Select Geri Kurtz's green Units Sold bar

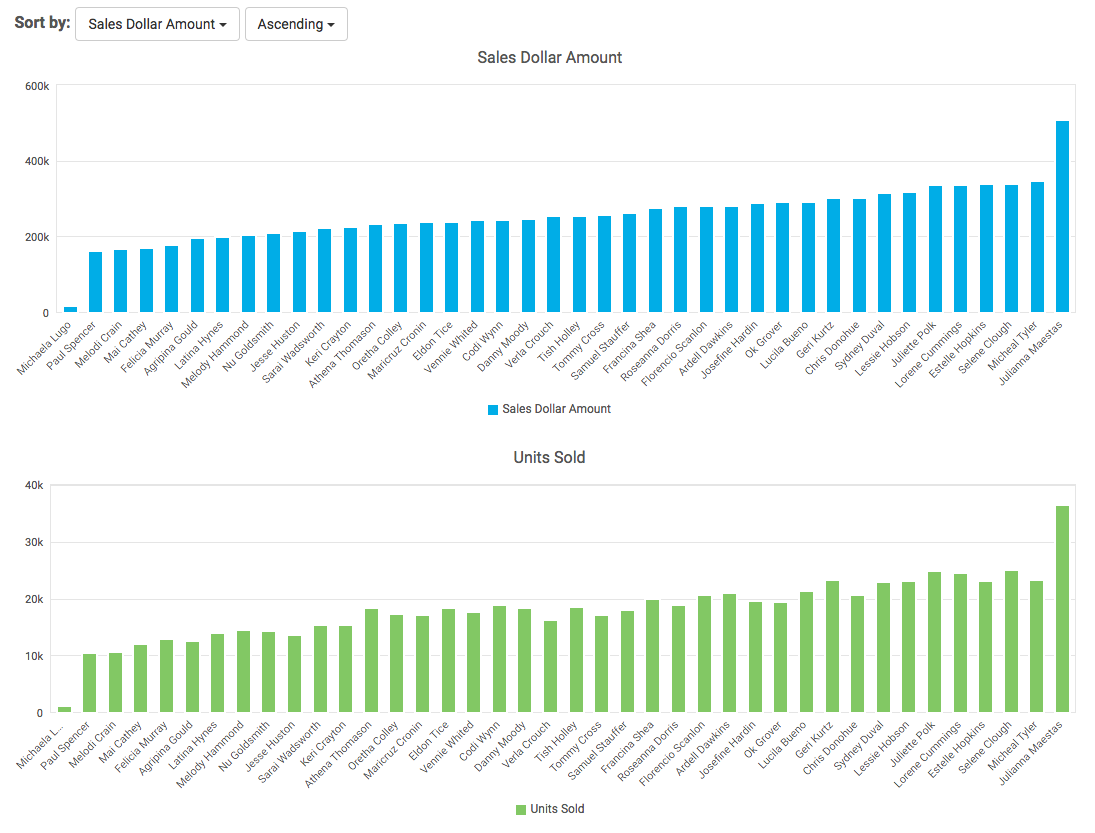[833, 647]
